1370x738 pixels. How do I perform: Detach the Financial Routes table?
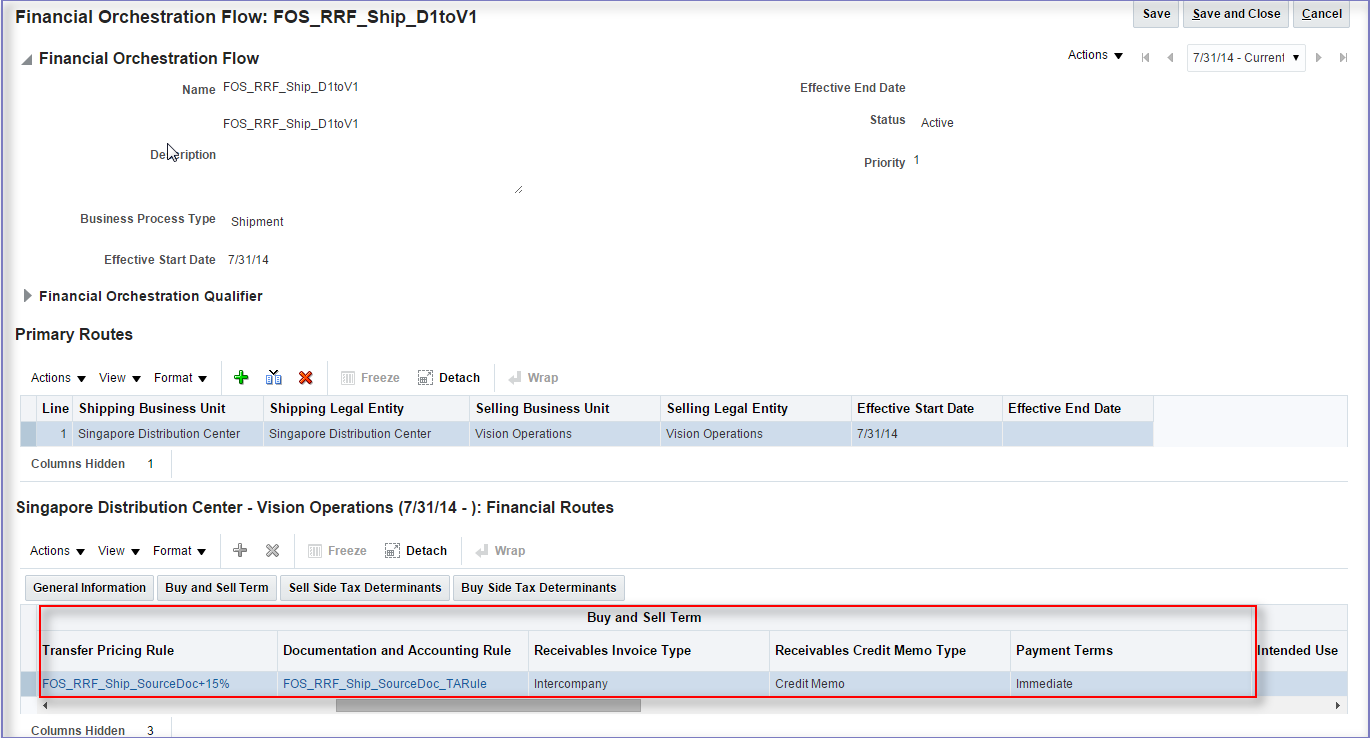click(415, 550)
